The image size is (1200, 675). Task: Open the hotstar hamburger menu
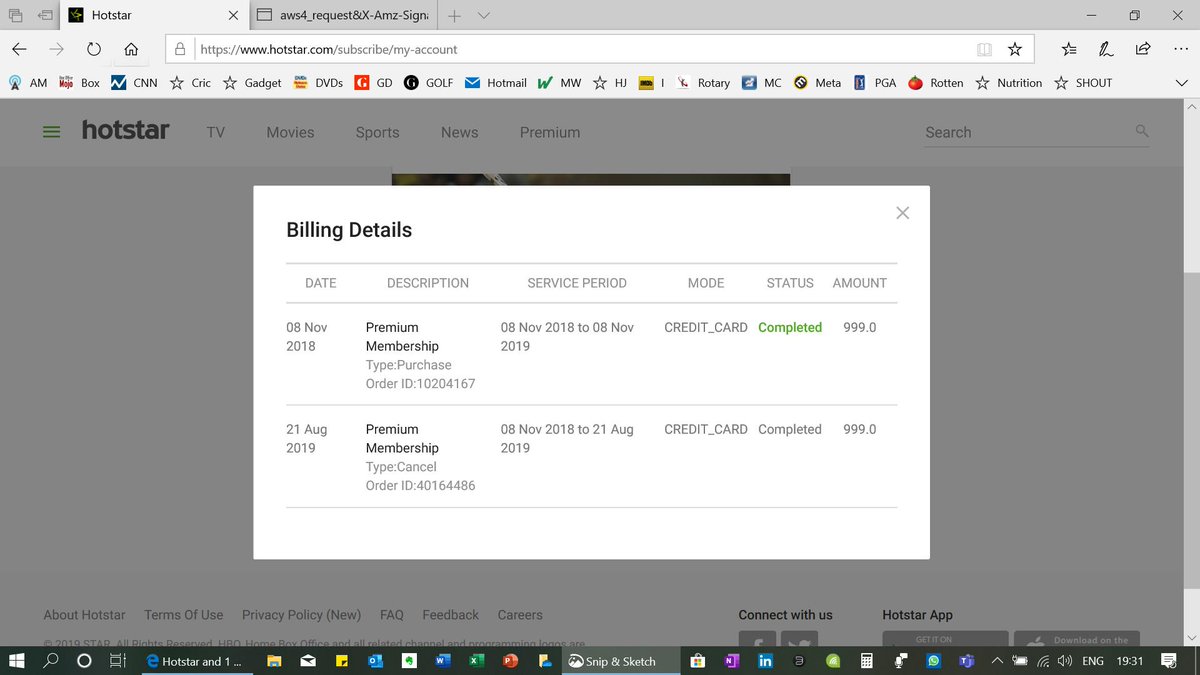(x=52, y=132)
